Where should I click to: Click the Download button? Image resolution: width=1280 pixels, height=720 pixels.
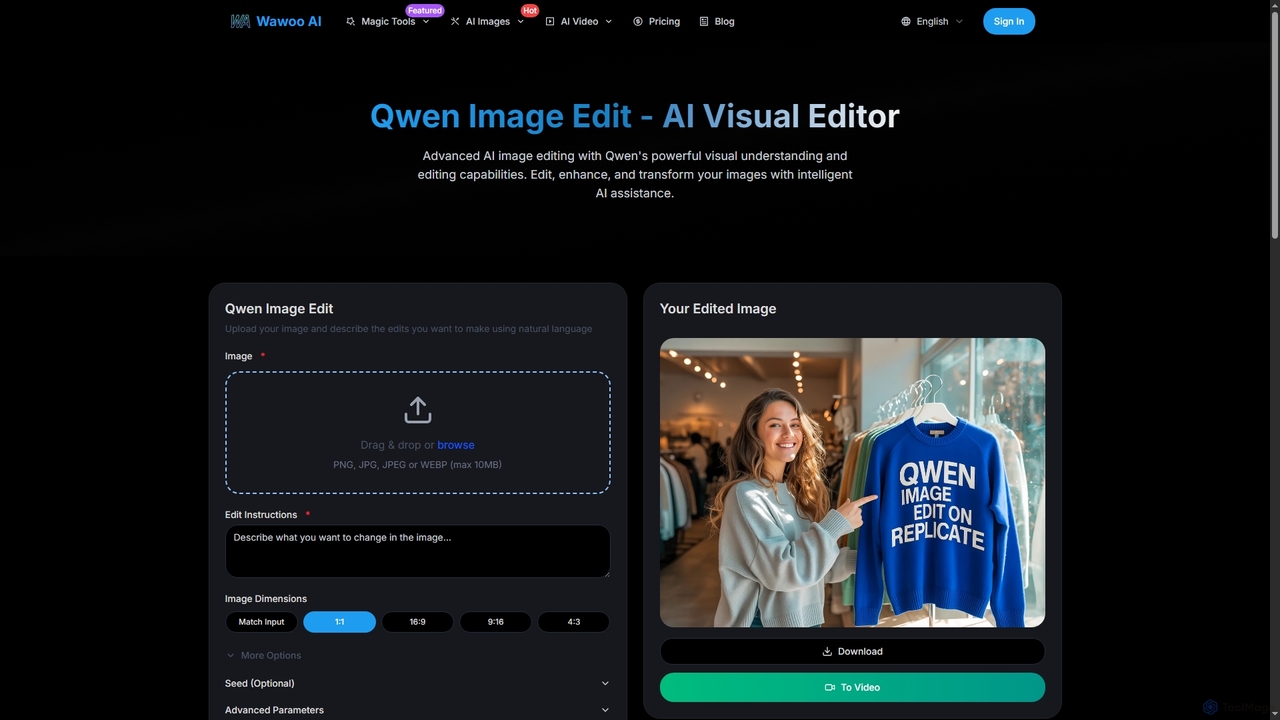tap(852, 651)
